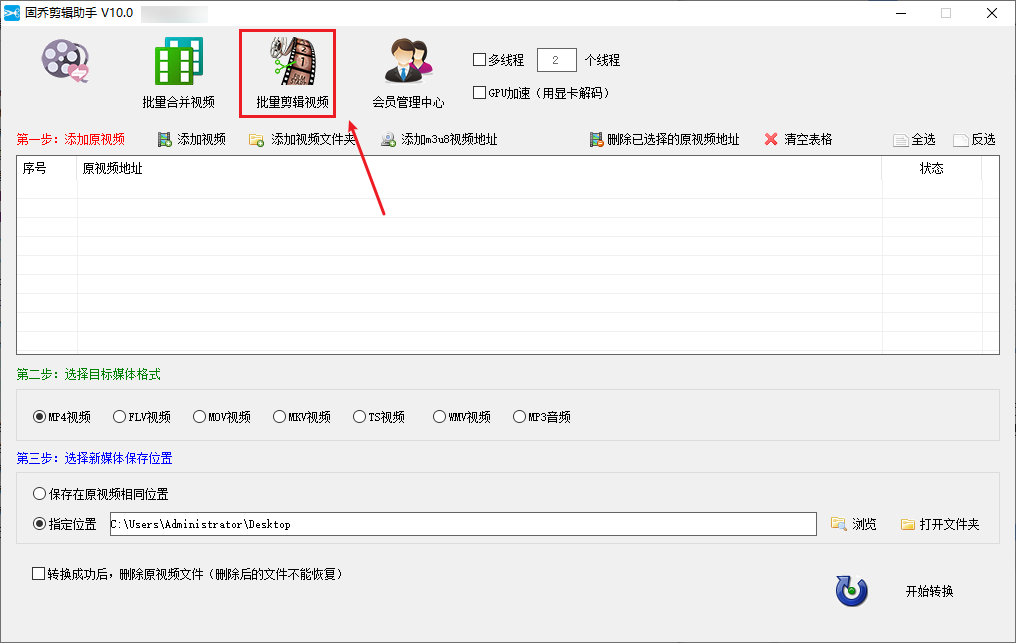Click 删除已选择的原视频地址
Image resolution: width=1016 pixels, height=643 pixels.
click(x=664, y=140)
